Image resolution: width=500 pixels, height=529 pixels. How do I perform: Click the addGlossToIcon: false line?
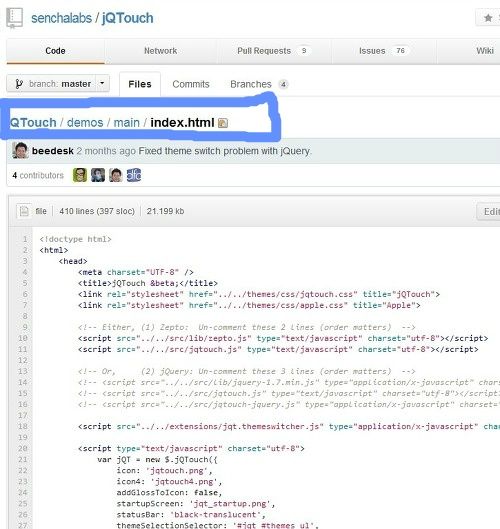coord(169,493)
